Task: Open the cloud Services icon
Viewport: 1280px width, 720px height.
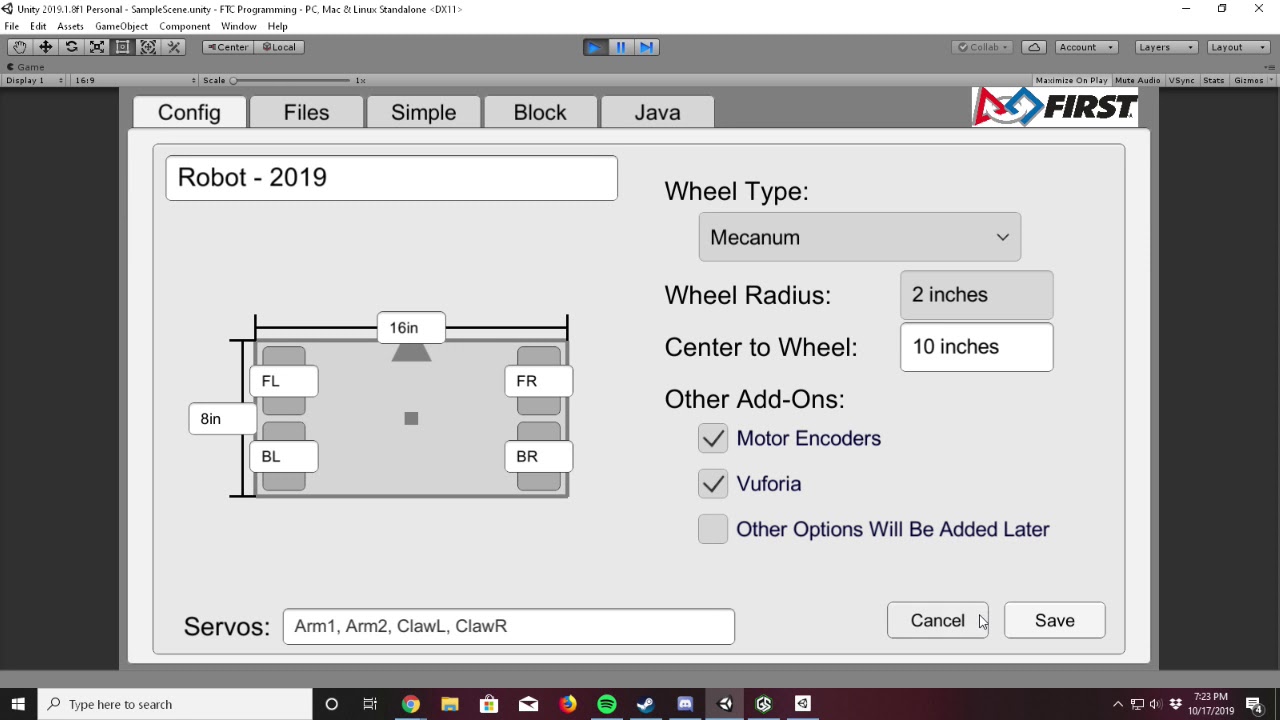Action: pyautogui.click(x=1035, y=47)
